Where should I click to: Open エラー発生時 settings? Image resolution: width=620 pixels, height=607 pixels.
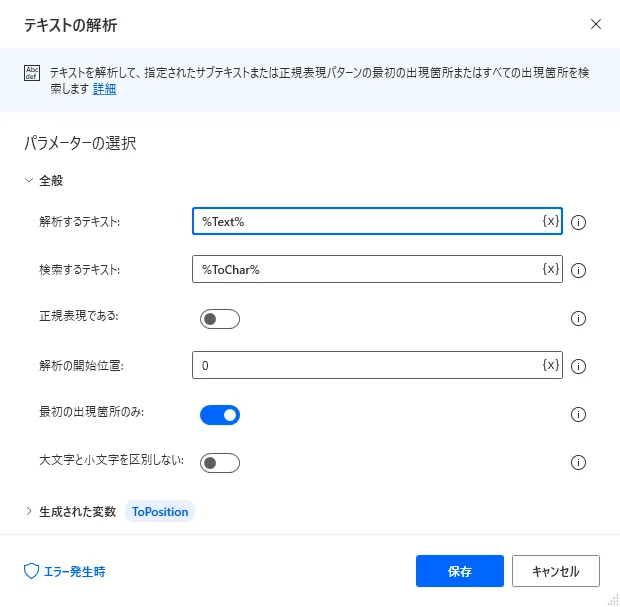coord(65,571)
